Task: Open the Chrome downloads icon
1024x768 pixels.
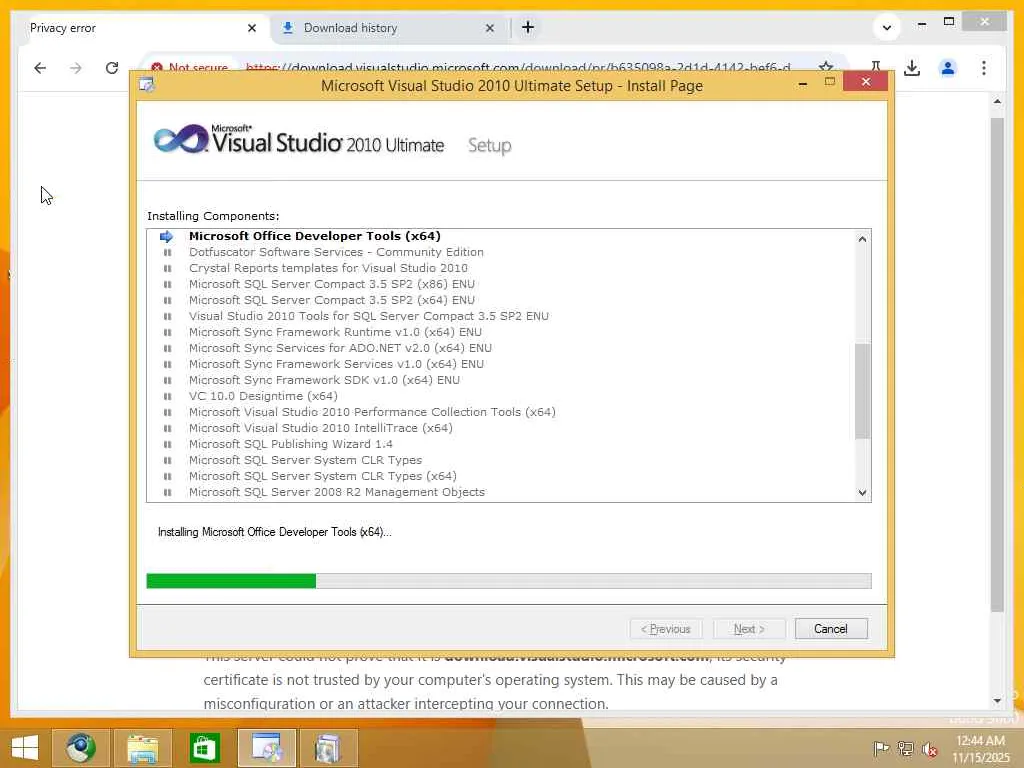Action: point(912,68)
